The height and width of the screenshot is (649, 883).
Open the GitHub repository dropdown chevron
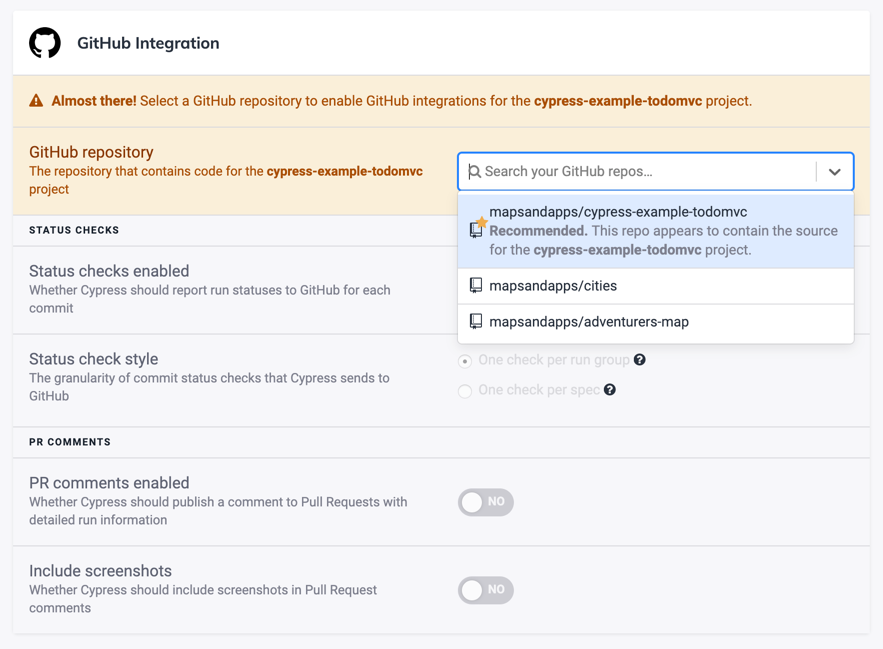click(x=835, y=171)
